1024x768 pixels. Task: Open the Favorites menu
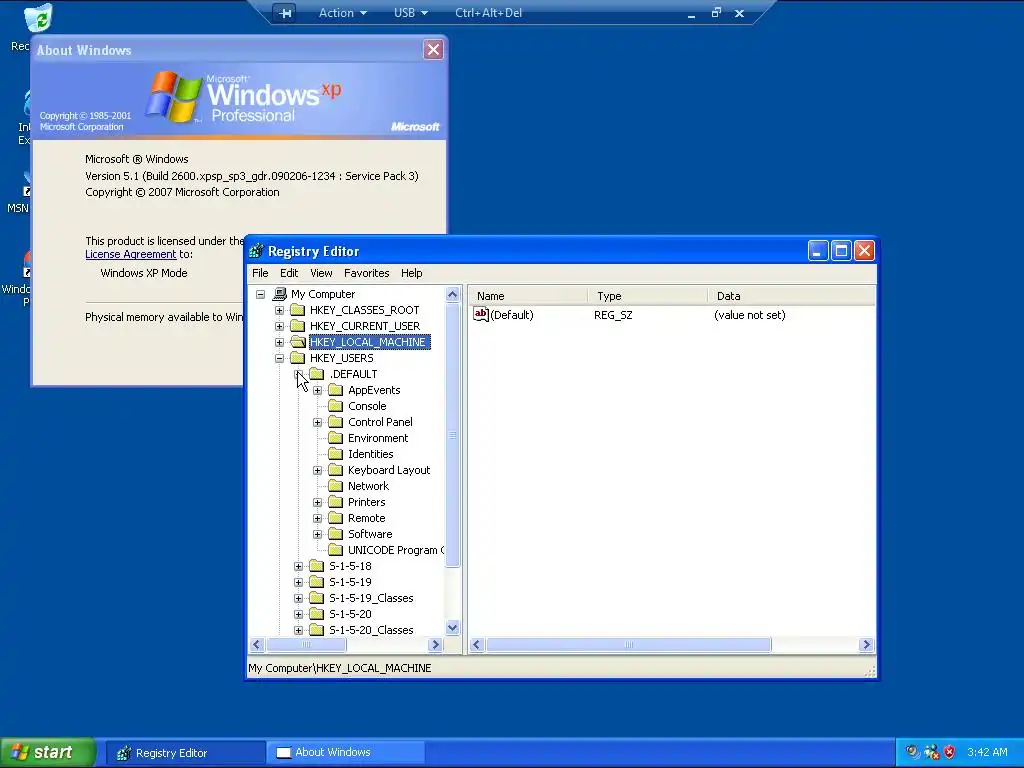pos(366,273)
